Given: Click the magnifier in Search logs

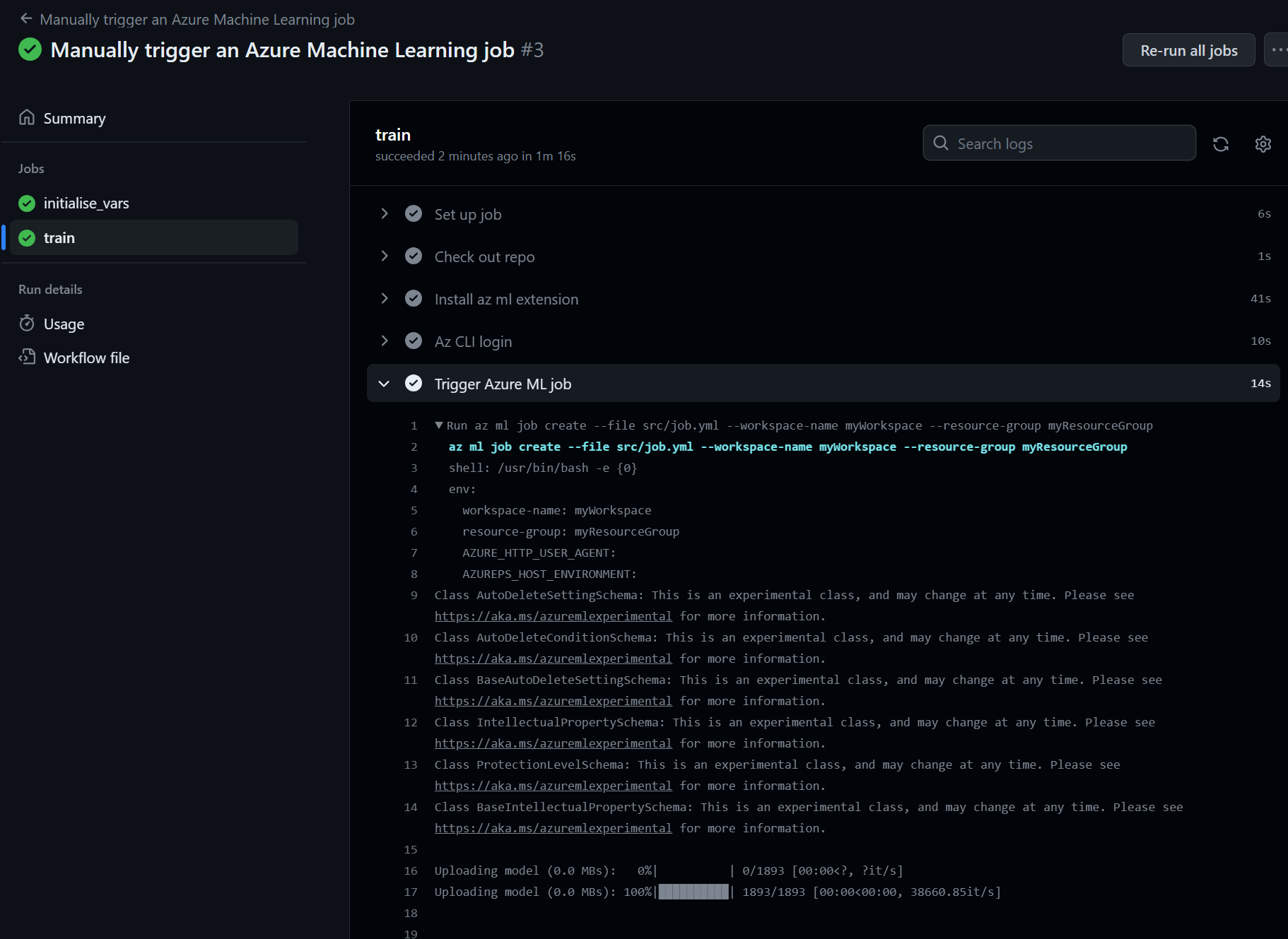Looking at the screenshot, I should (940, 143).
